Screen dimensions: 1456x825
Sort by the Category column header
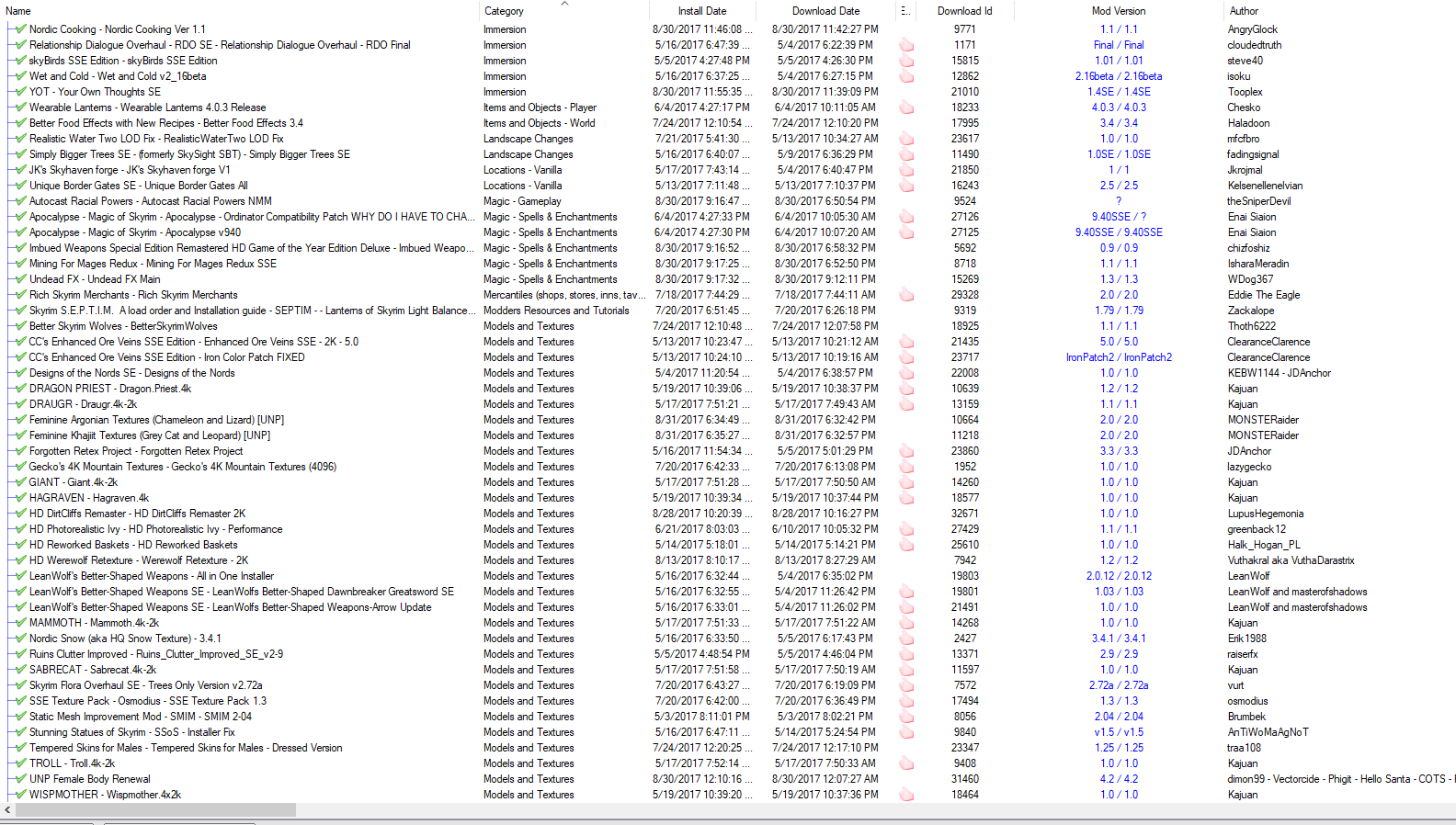(x=563, y=11)
